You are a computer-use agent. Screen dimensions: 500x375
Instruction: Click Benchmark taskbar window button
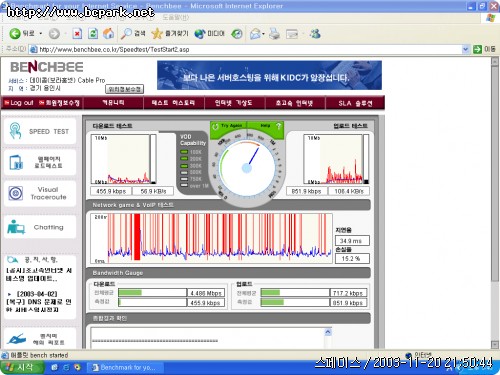click(125, 367)
